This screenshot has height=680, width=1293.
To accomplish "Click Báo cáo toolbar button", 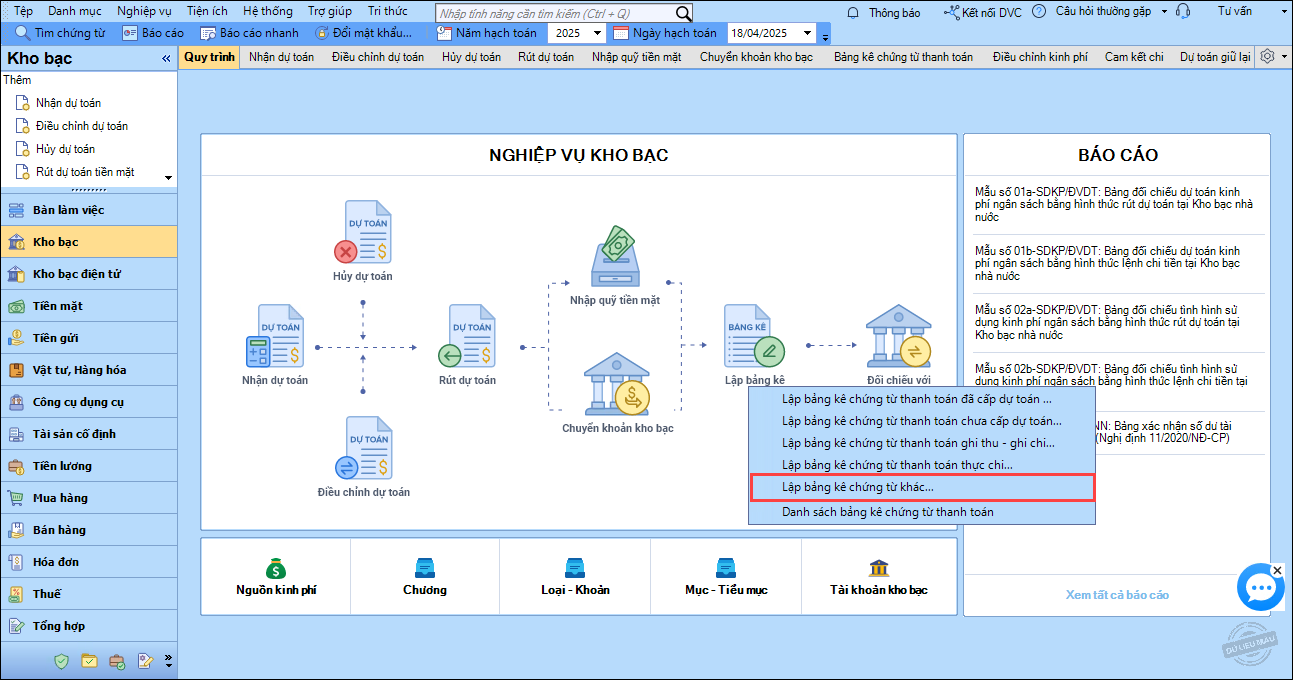I will coord(153,33).
